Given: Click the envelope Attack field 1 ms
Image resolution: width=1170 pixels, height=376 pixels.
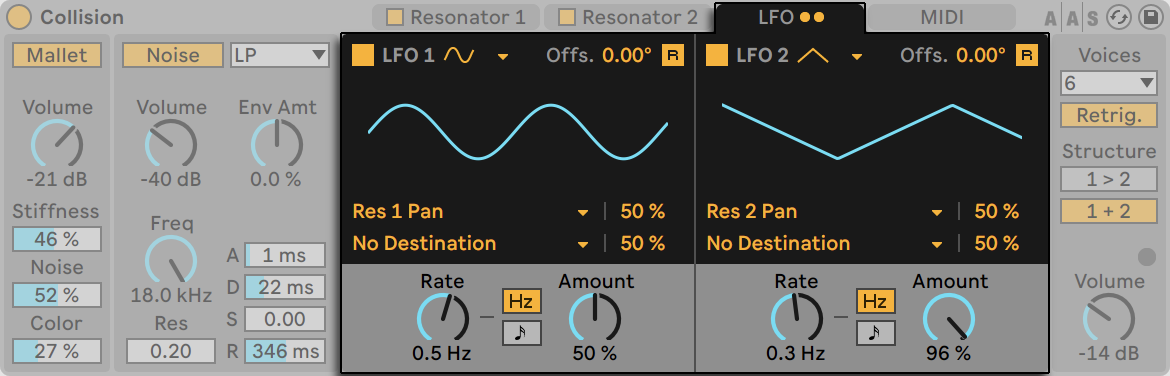Looking at the screenshot, I should click(285, 255).
